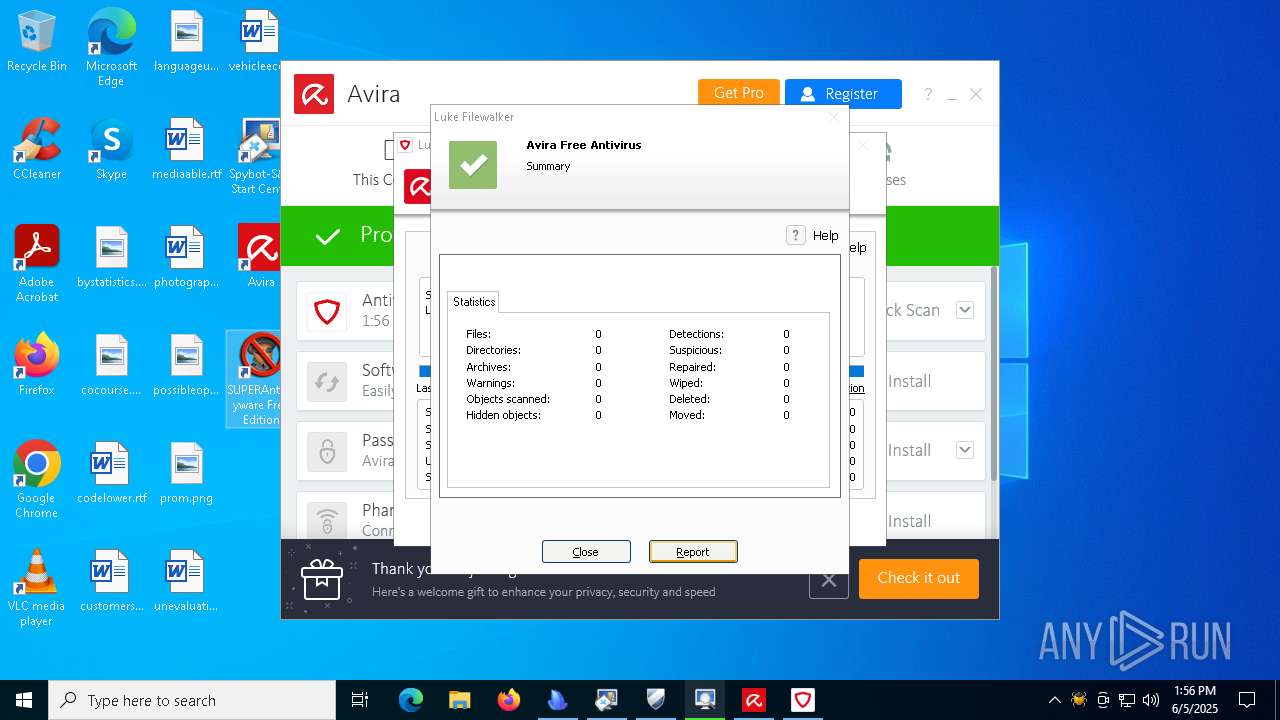
Task: Click the Password Manager lock icon
Action: coord(327,451)
